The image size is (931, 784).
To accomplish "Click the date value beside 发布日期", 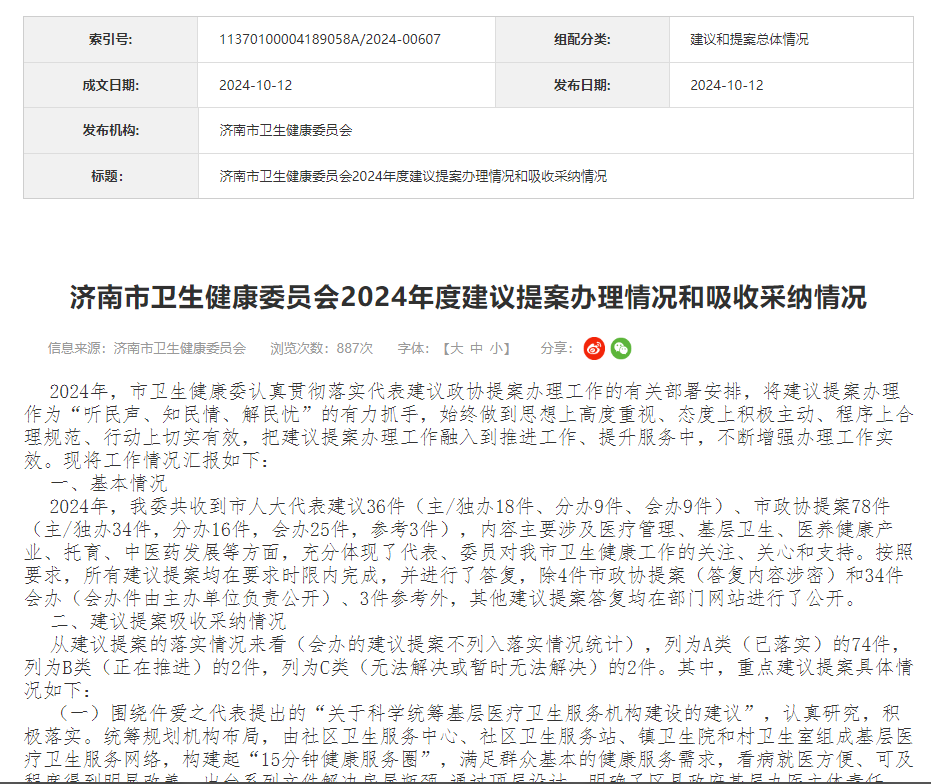I will pos(727,85).
